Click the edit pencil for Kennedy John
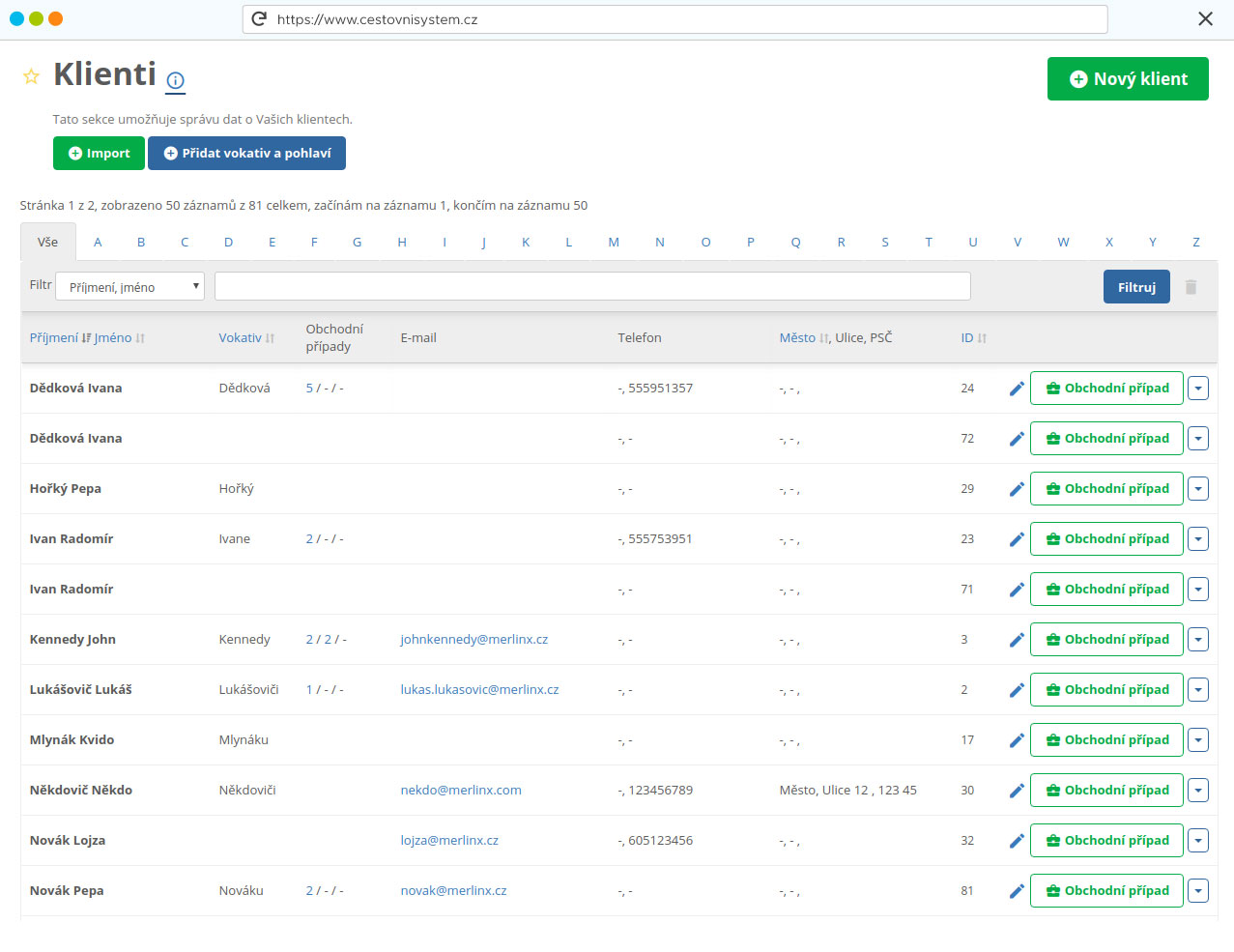 (x=1017, y=640)
